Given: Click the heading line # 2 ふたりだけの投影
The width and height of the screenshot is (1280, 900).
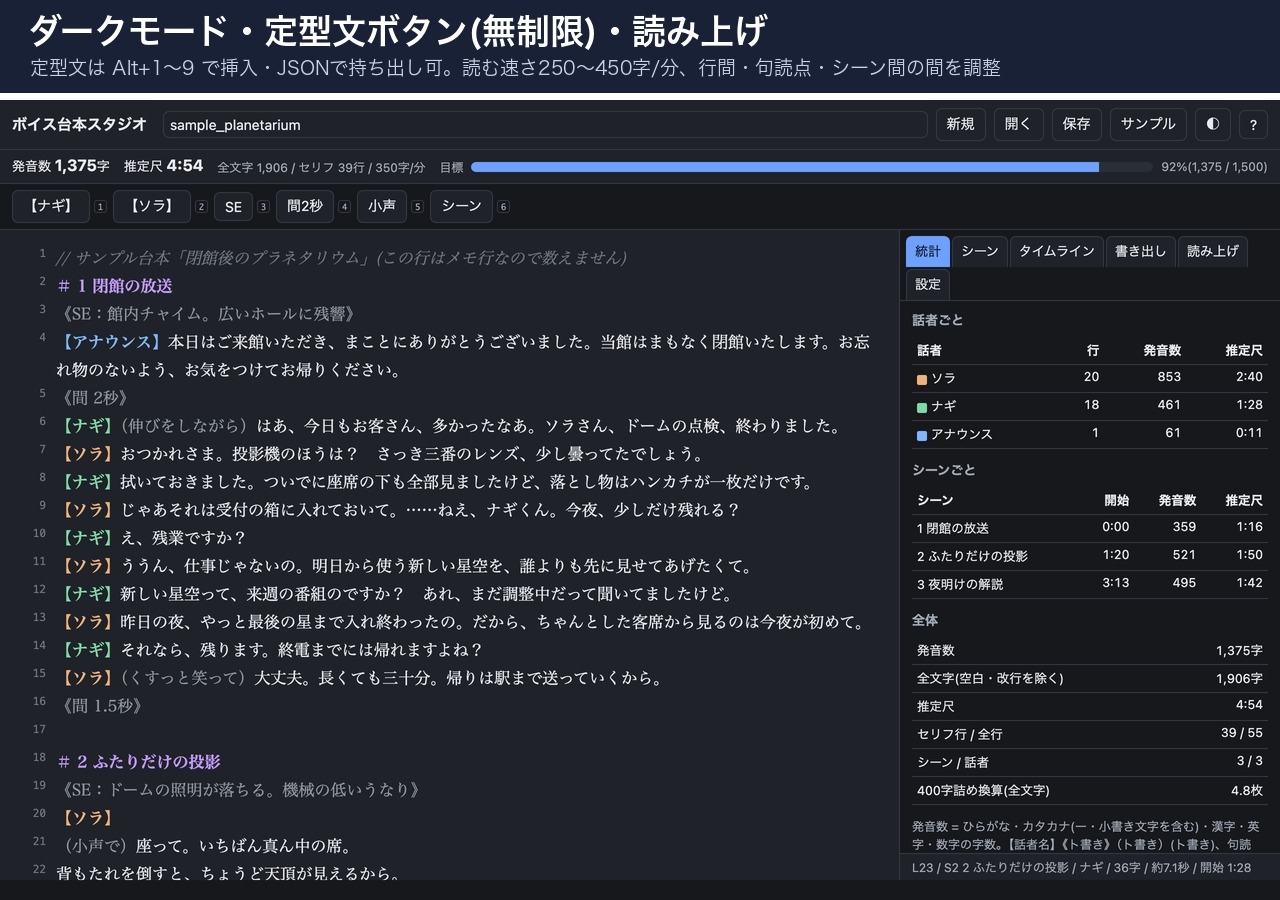Looking at the screenshot, I should [x=139, y=762].
